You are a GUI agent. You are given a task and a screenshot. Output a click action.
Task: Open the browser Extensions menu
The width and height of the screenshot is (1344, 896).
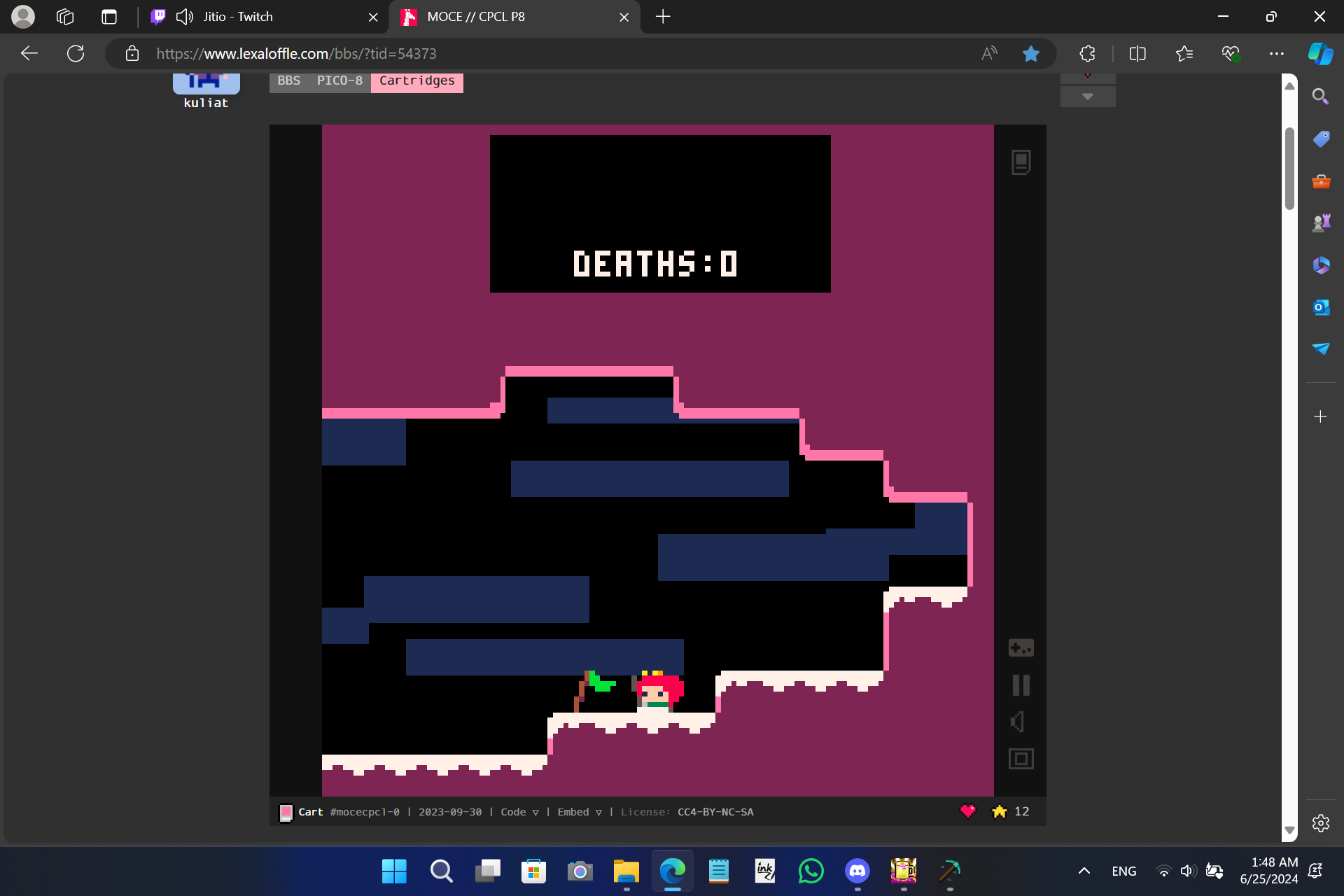[x=1087, y=53]
